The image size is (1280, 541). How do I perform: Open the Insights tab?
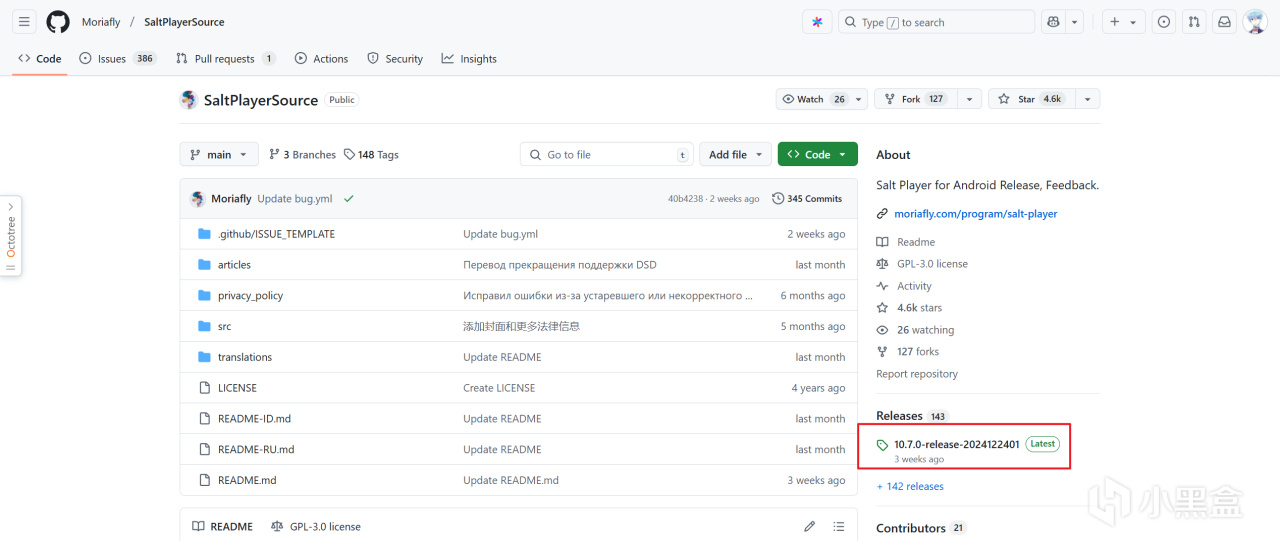(x=469, y=59)
